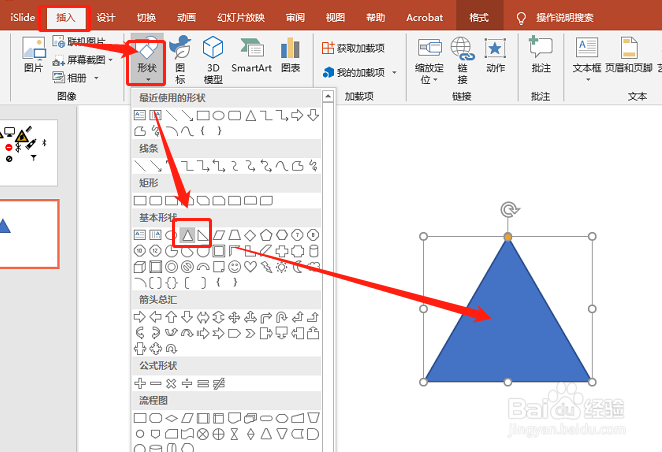Insert a SmartArt graphic
This screenshot has height=452, width=662.
(x=251, y=55)
